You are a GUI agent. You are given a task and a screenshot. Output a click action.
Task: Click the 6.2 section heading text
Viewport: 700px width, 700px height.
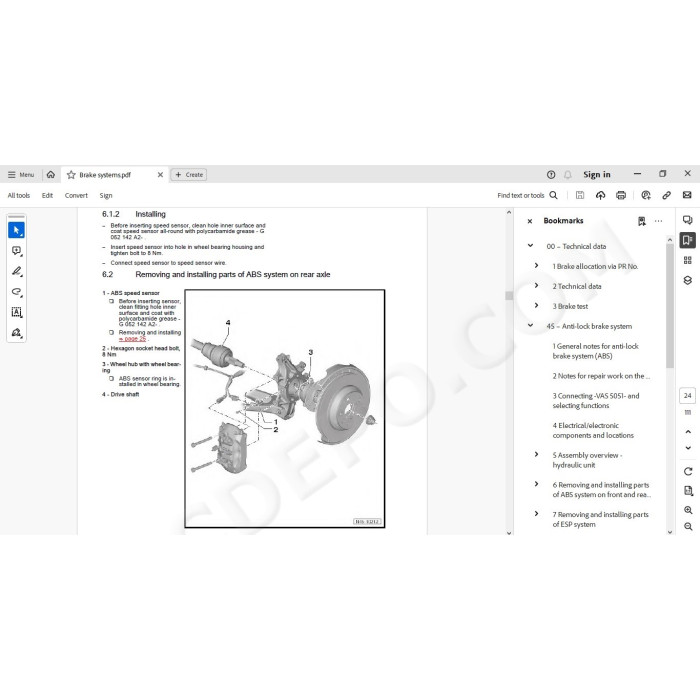(216, 275)
